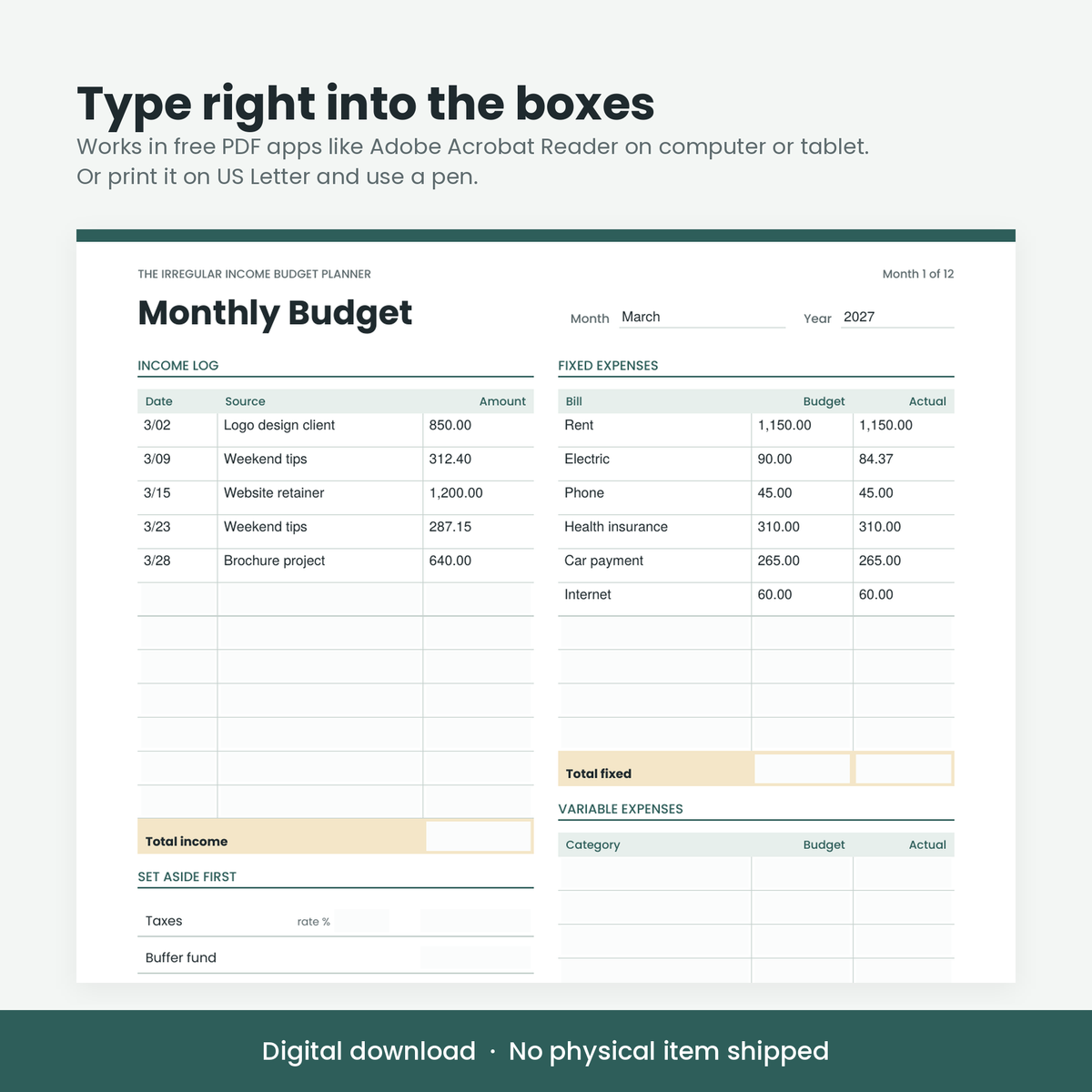Select the 1,200.00 income amount
The width and height of the screenshot is (1092, 1092).
coord(479,497)
